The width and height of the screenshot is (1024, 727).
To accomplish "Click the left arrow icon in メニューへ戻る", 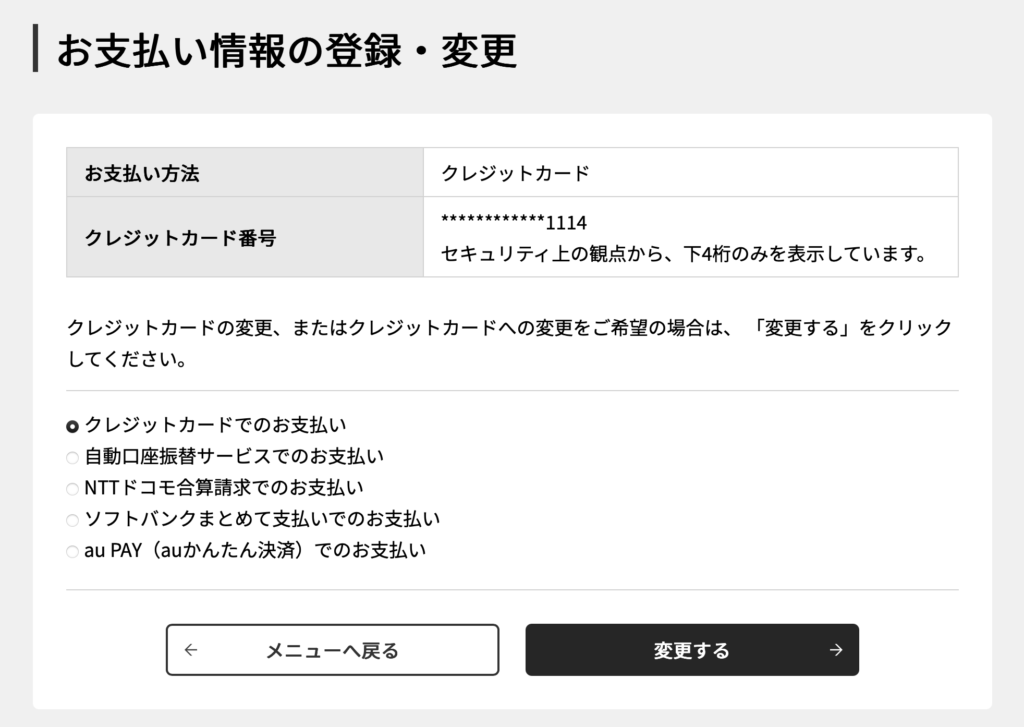I will [x=191, y=650].
